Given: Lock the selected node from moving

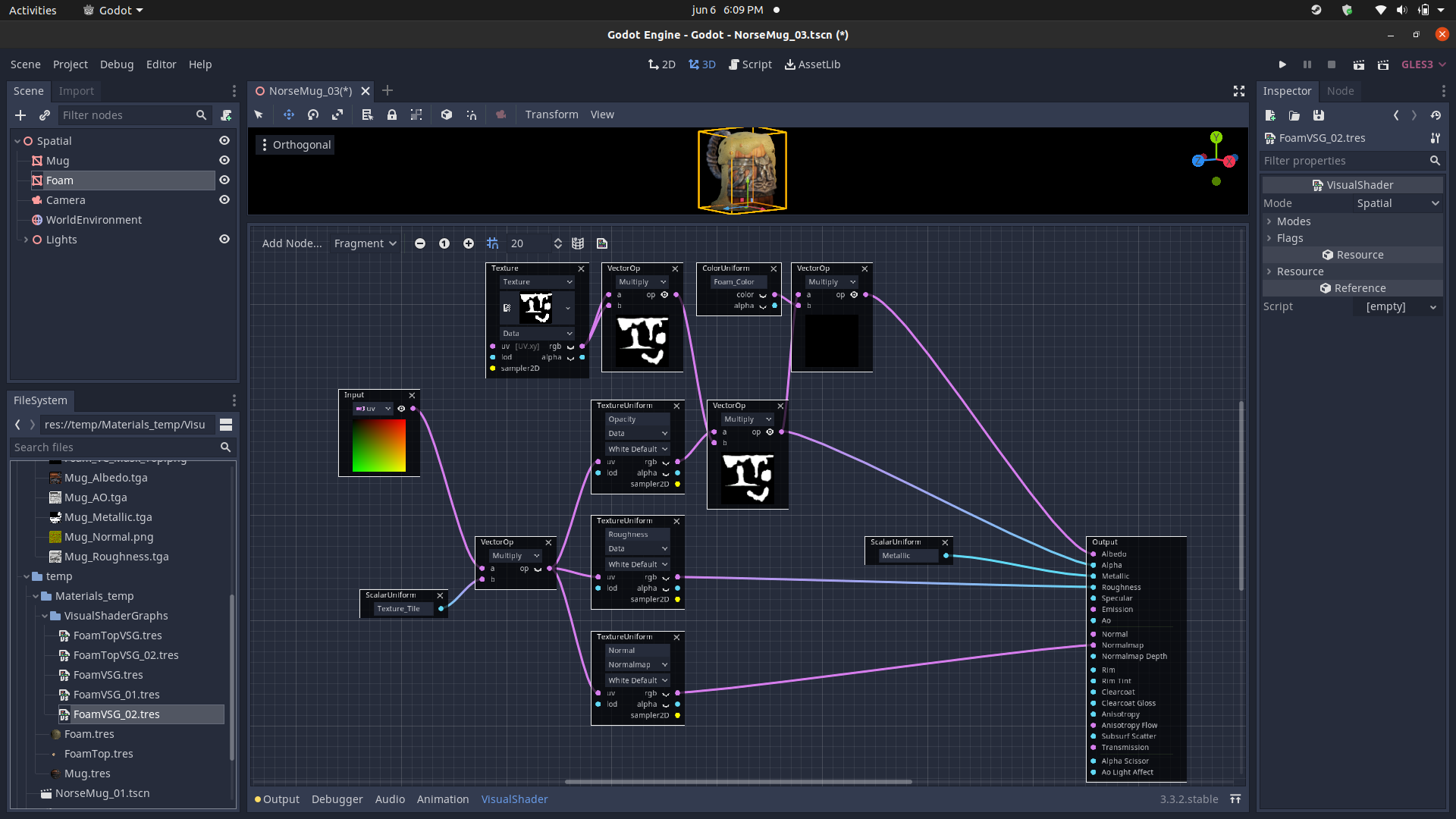Looking at the screenshot, I should (x=392, y=115).
